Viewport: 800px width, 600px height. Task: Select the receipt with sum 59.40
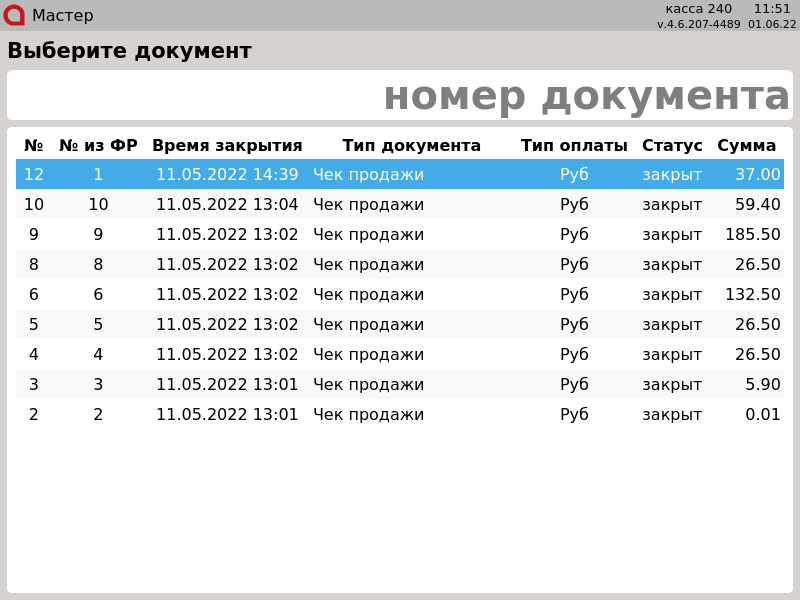tap(400, 204)
